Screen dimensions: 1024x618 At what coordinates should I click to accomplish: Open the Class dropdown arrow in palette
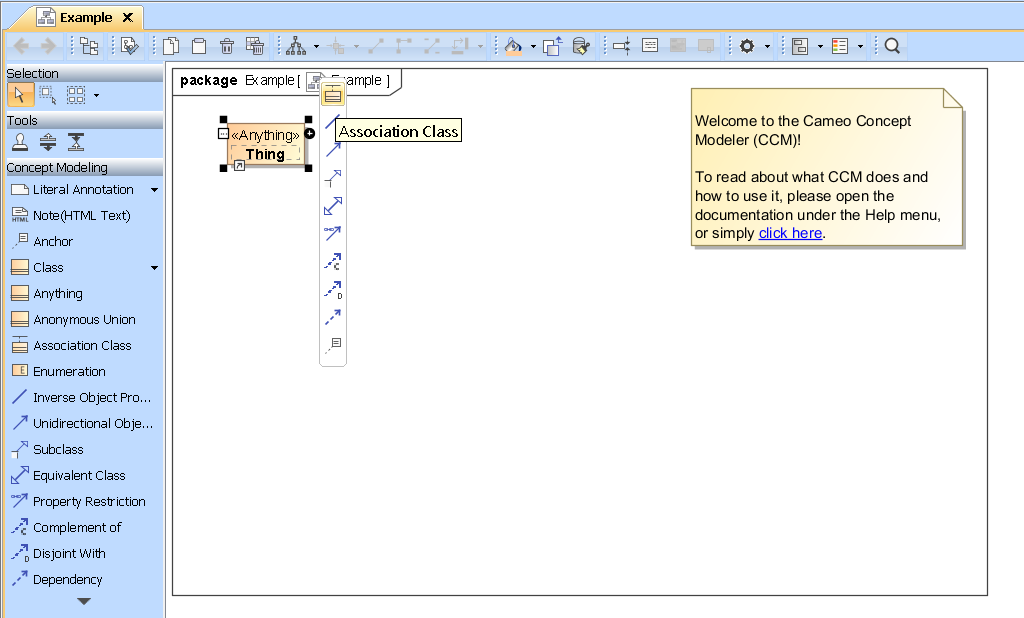[x=154, y=268]
